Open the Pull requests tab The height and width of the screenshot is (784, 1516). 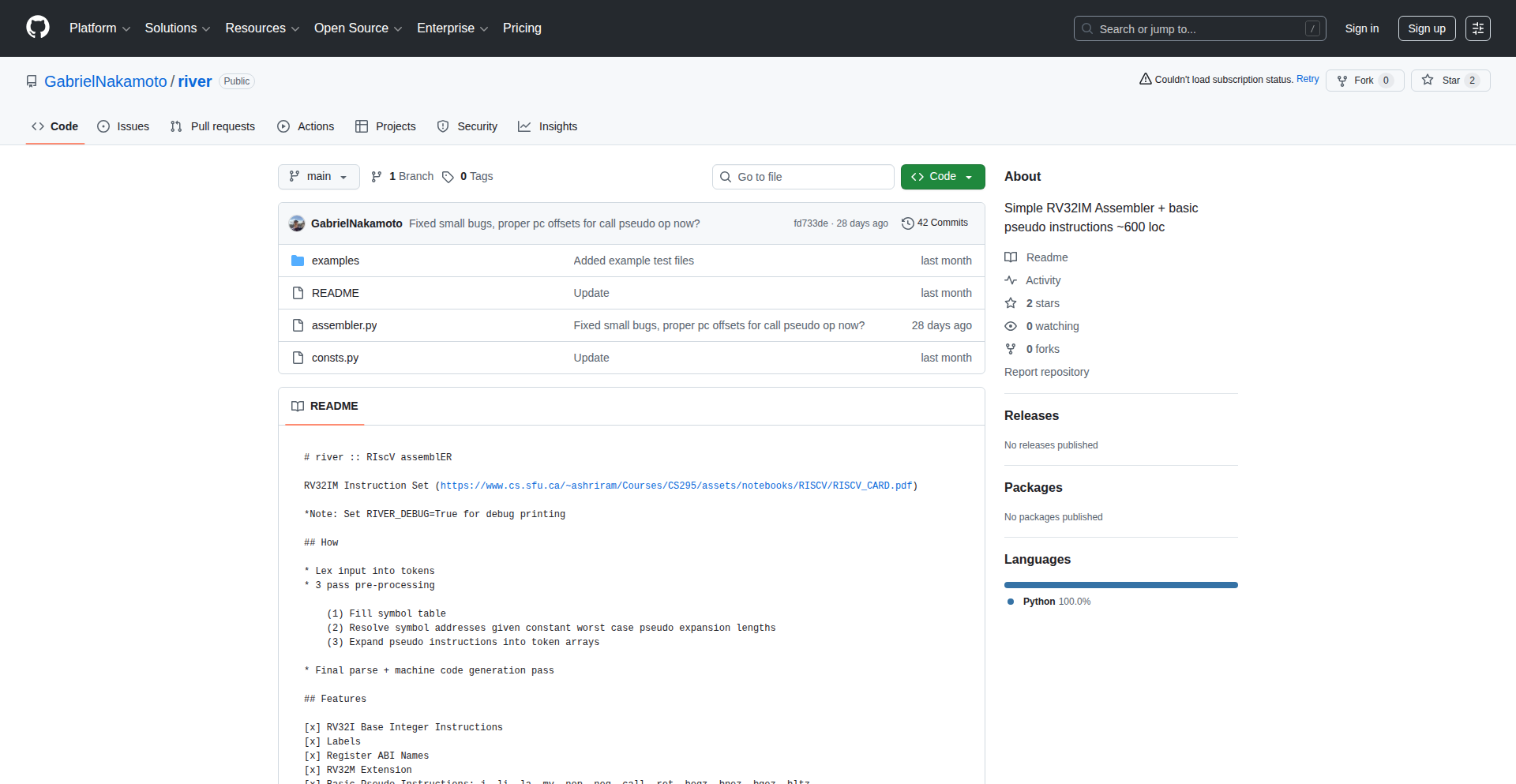click(213, 126)
